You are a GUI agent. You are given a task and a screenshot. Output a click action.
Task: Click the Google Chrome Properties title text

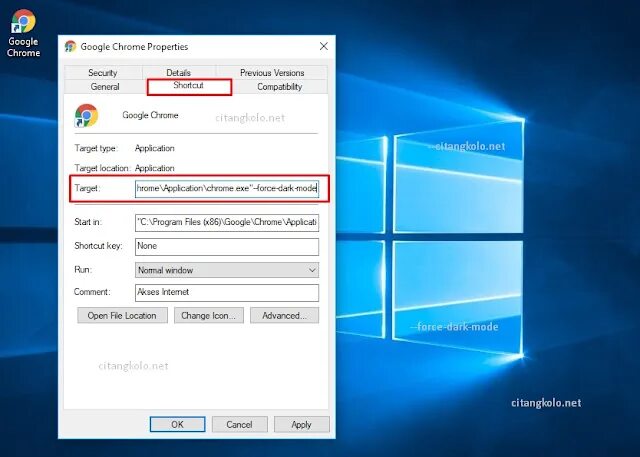click(134, 47)
